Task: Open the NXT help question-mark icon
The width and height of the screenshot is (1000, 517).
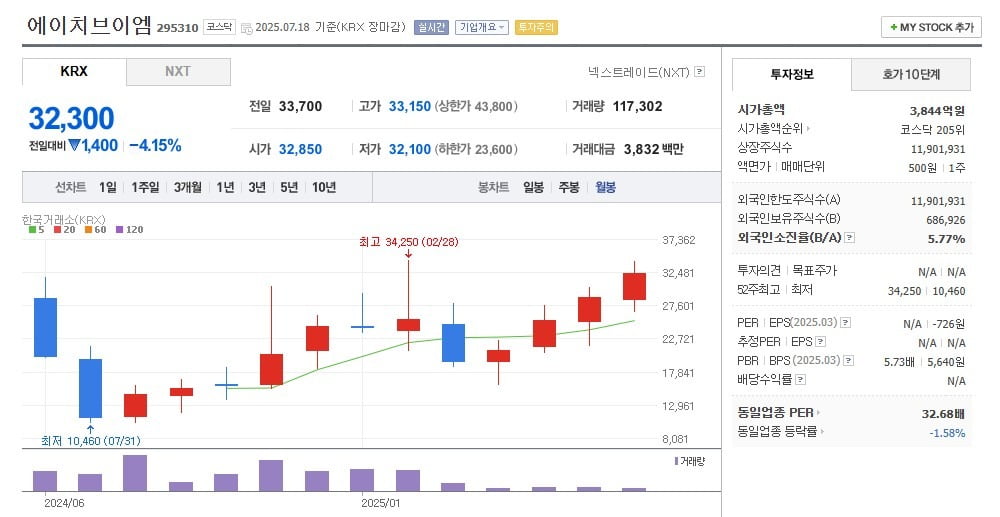Action: coord(700,71)
